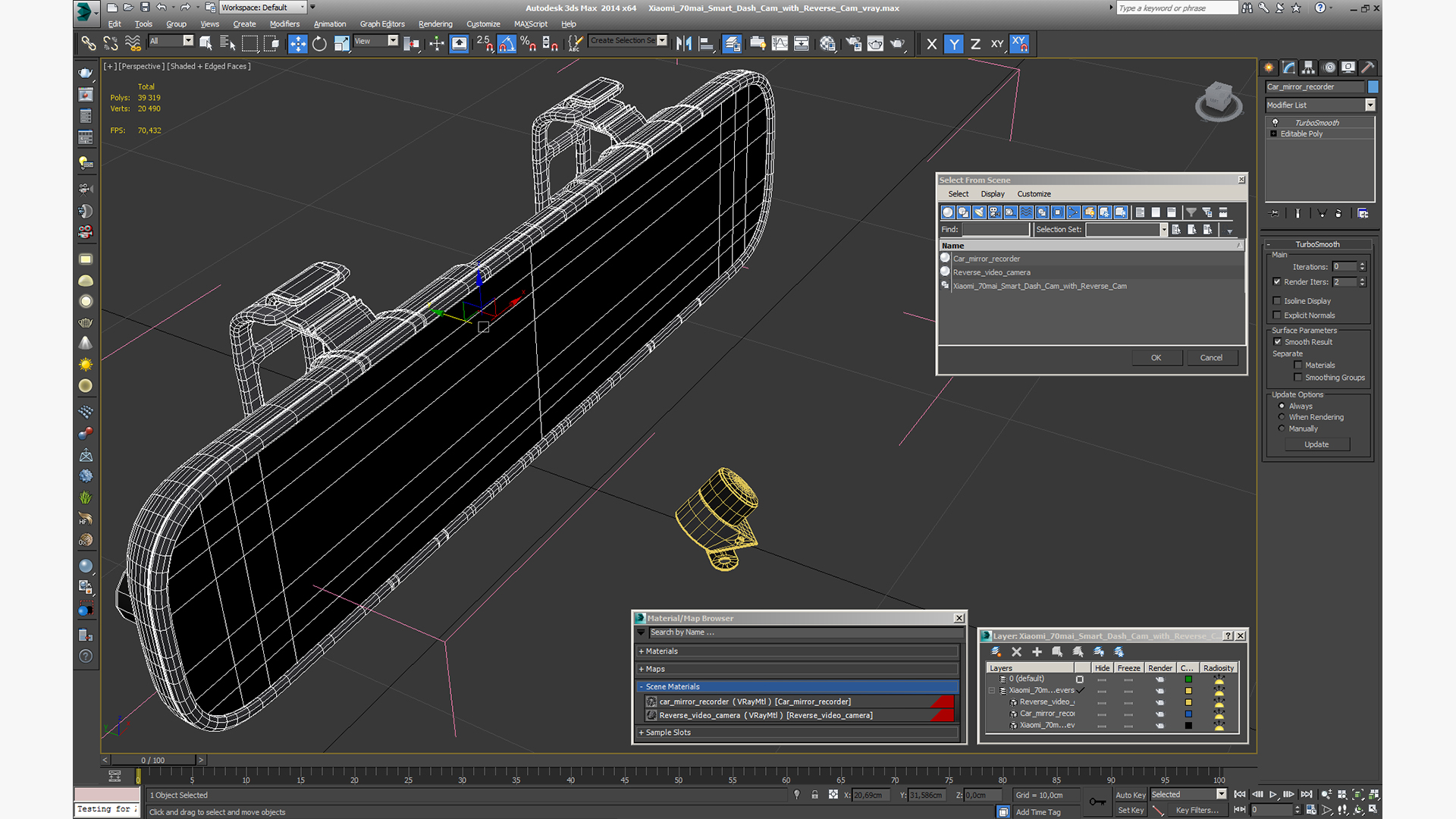The height and width of the screenshot is (819, 1456).
Task: Click the Auto Key button
Action: (1130, 795)
